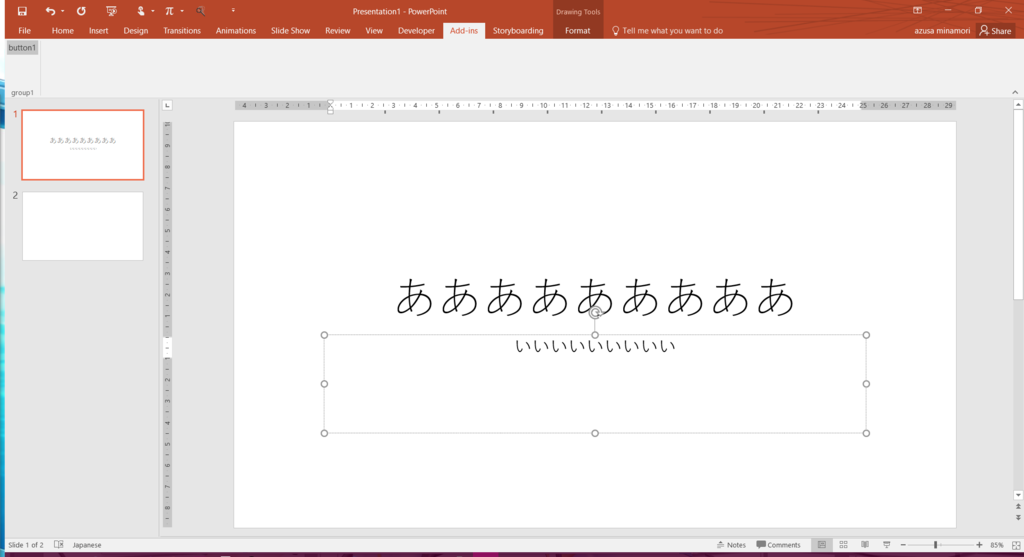1024x557 pixels.
Task: Toggle the Notes pane
Action: [x=731, y=545]
